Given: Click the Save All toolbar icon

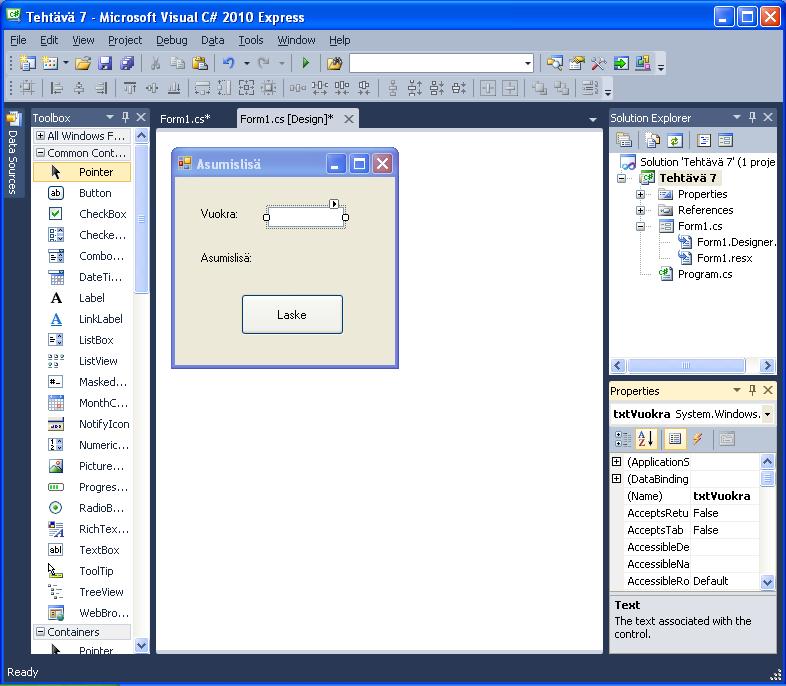Looking at the screenshot, I should (127, 63).
